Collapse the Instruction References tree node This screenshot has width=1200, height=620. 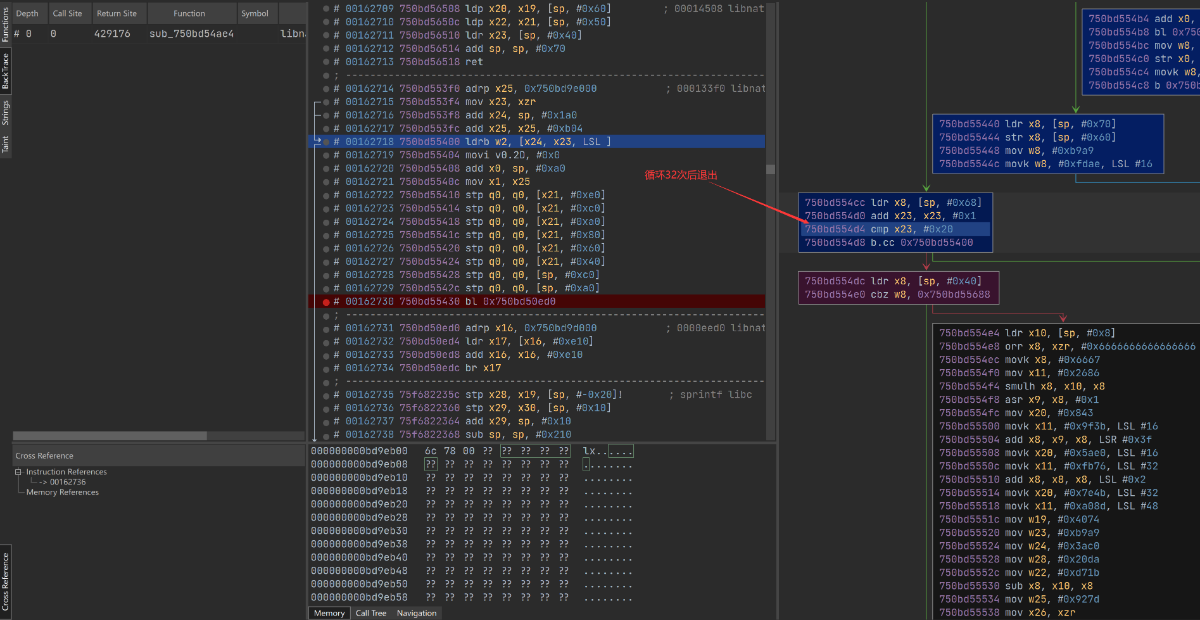pos(19,472)
